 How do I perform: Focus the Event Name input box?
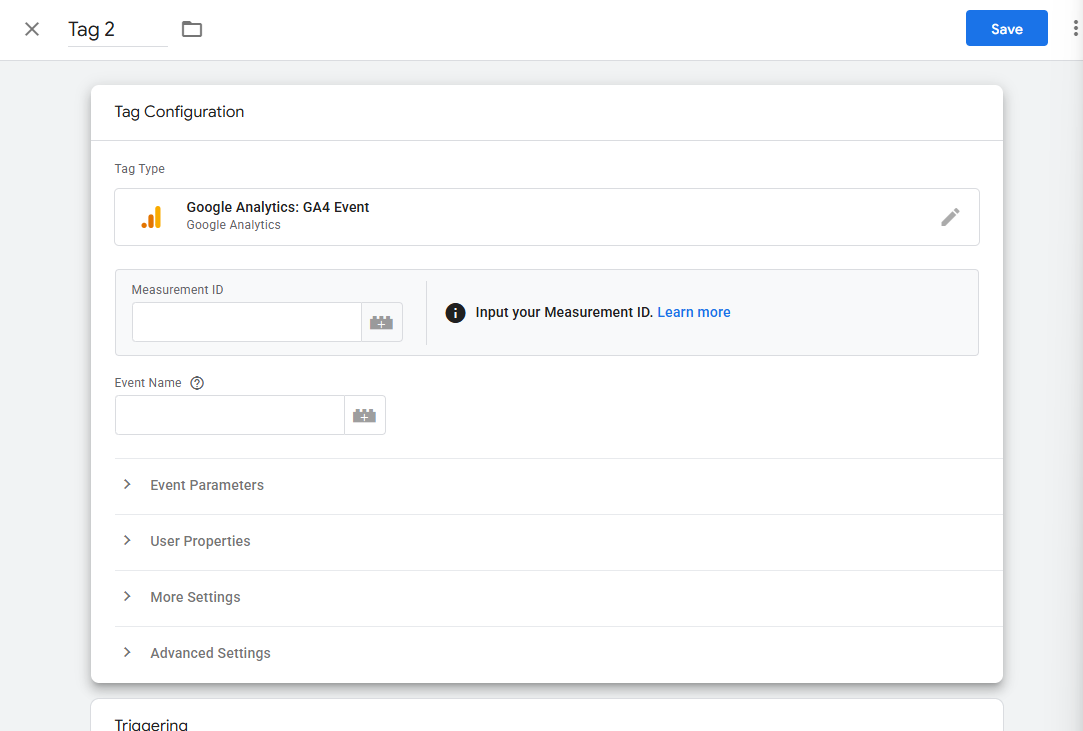(230, 415)
